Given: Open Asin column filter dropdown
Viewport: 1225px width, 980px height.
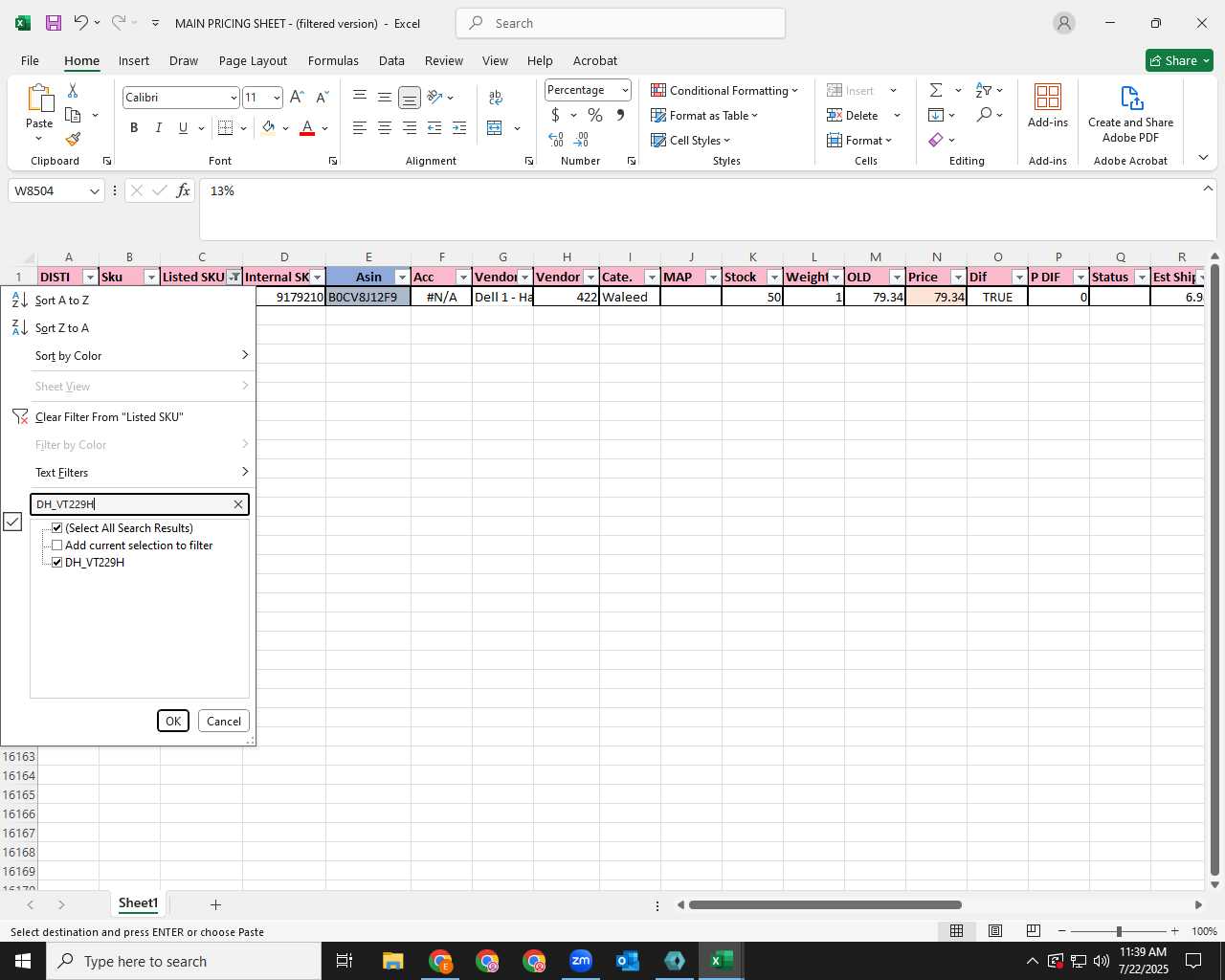Looking at the screenshot, I should pos(402,278).
